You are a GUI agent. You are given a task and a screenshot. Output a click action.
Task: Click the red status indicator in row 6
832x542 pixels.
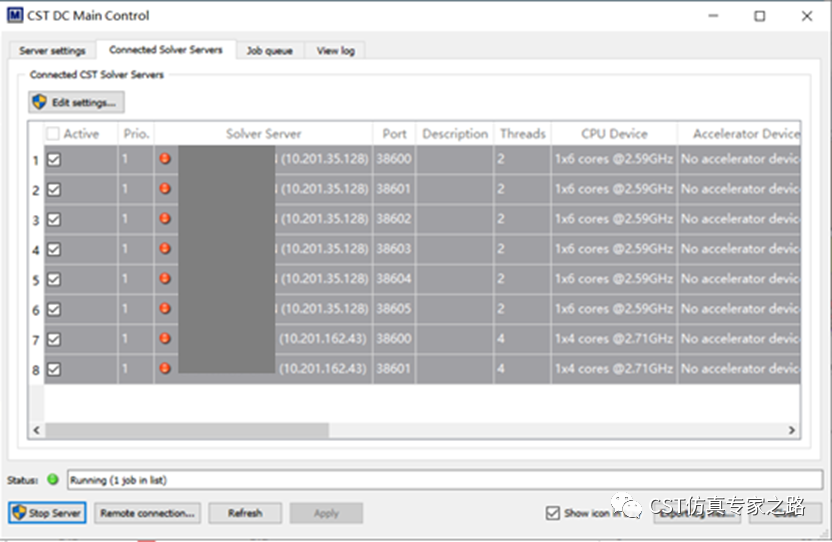click(x=165, y=308)
